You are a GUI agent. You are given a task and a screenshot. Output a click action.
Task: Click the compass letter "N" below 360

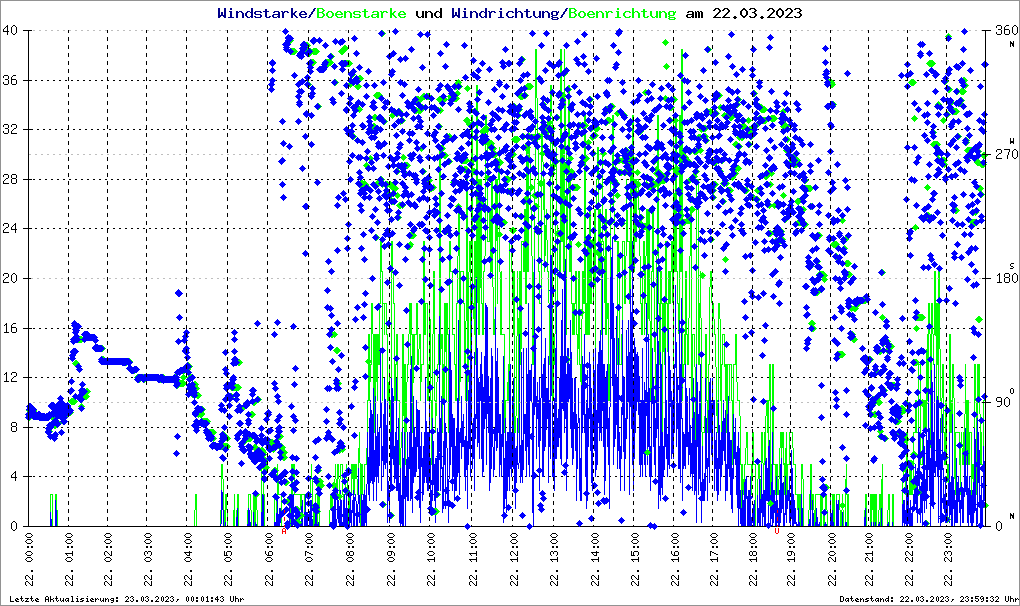(x=1012, y=44)
